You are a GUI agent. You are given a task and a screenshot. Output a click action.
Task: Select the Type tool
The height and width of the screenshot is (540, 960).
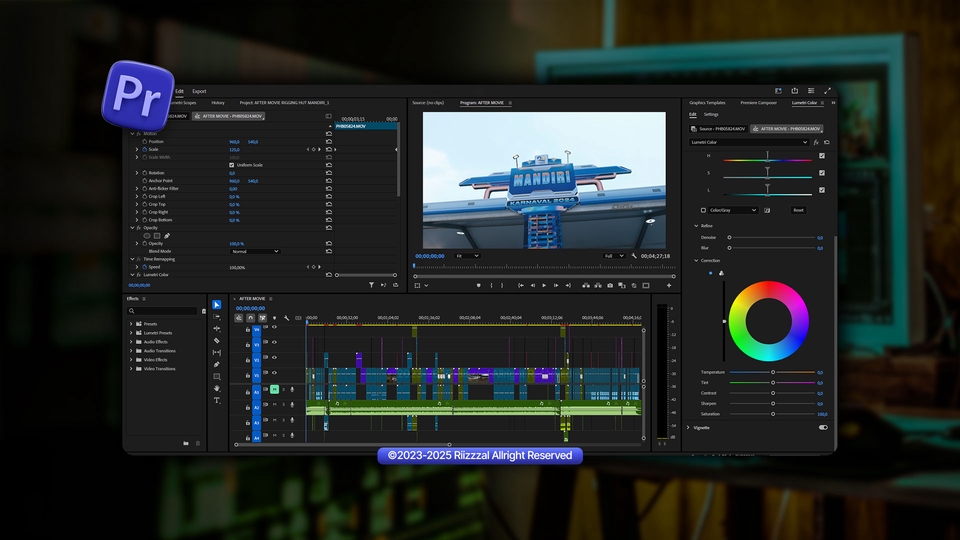click(x=217, y=400)
